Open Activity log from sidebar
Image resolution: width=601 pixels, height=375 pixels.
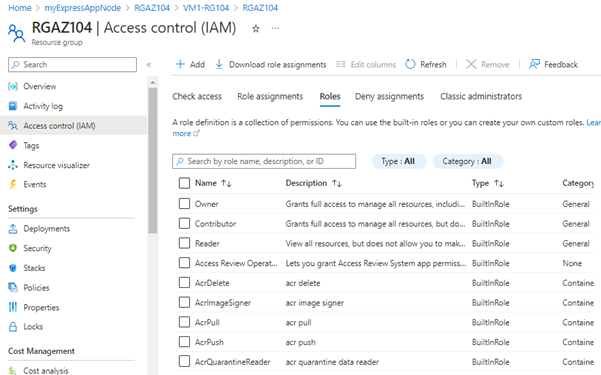(43, 106)
